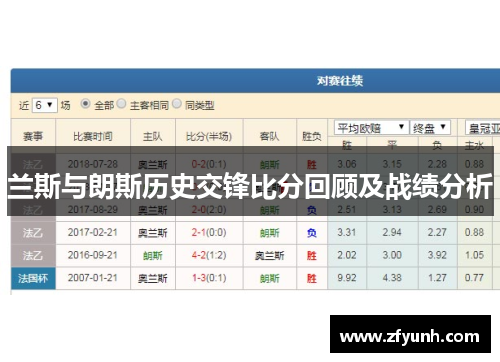Click the 胜 result in the 2007-01-21 row
The width and height of the screenshot is (500, 362).
(312, 278)
